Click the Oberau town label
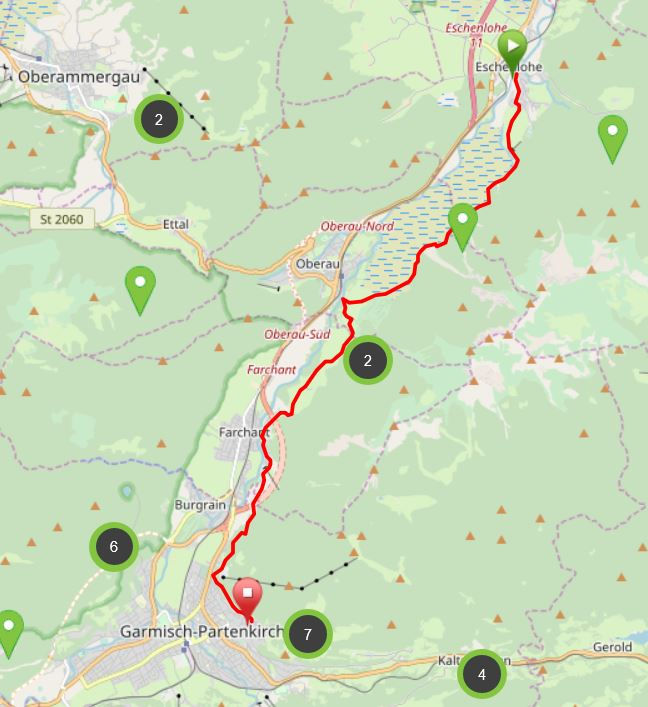Viewport: 648px width, 707px height. click(x=317, y=264)
